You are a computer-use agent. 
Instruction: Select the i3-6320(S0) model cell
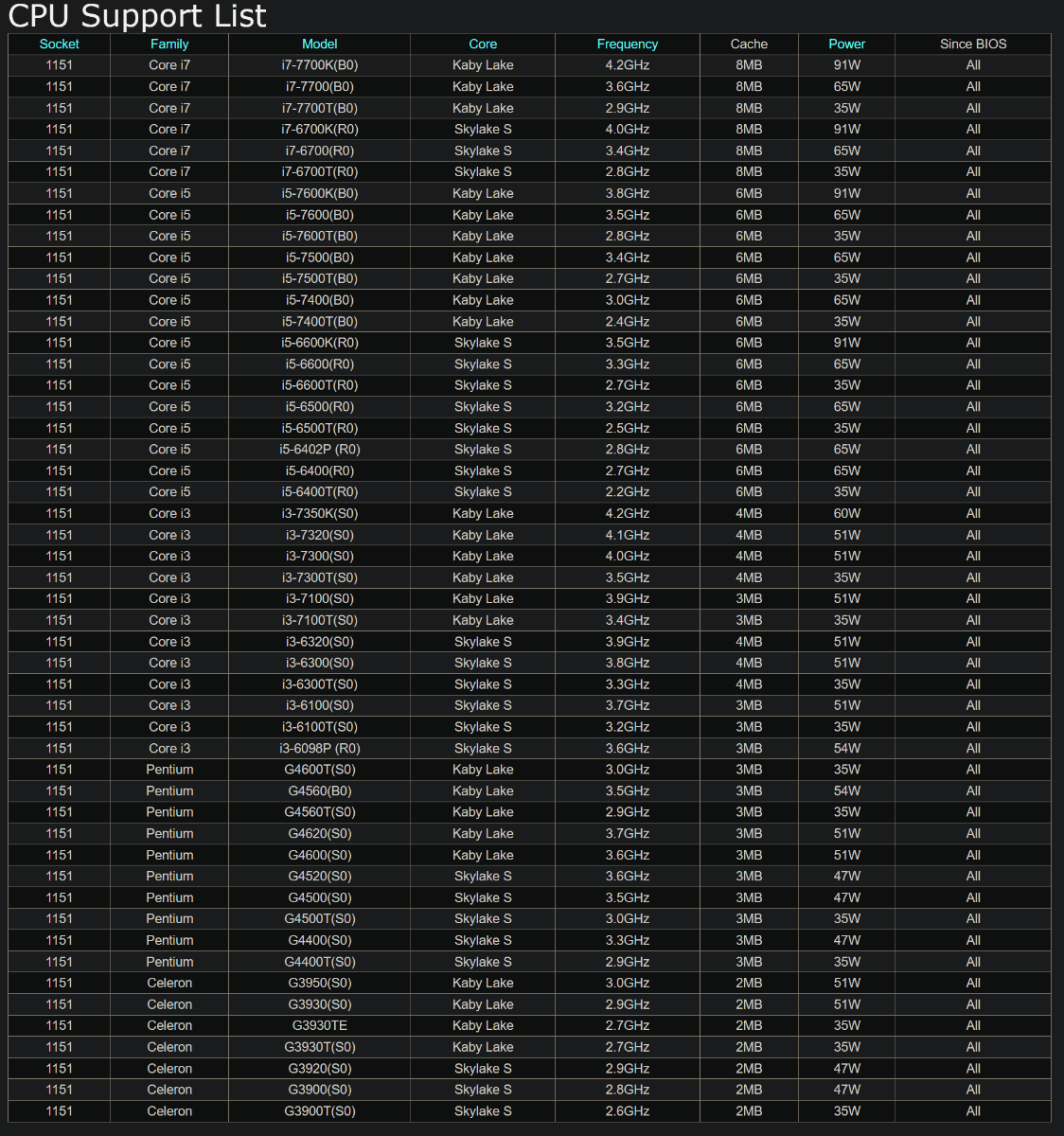click(x=320, y=642)
